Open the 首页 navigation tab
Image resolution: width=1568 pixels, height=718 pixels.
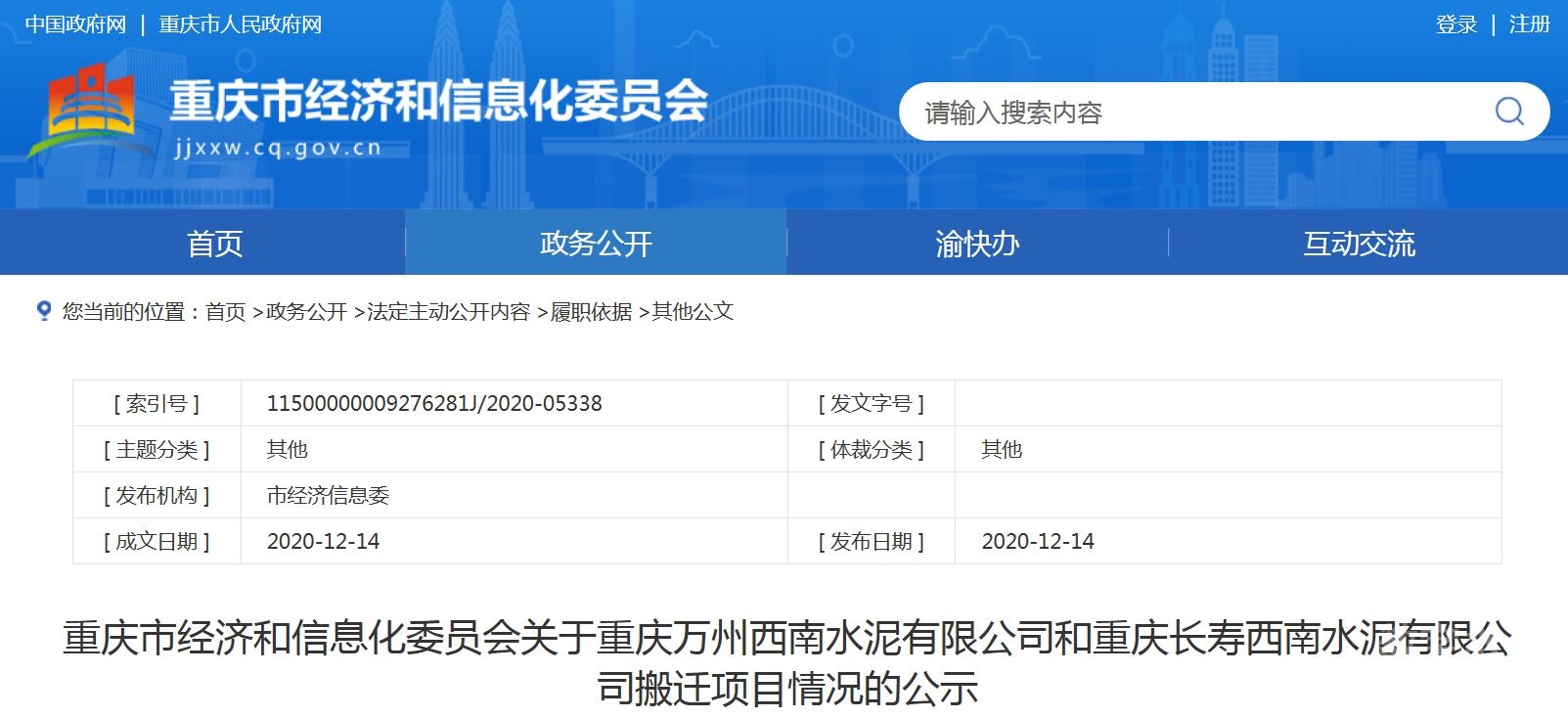[x=214, y=244]
